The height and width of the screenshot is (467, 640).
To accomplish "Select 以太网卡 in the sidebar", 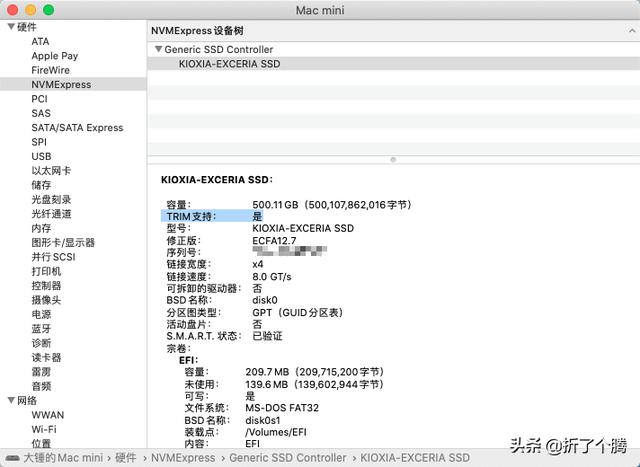I will tap(51, 171).
